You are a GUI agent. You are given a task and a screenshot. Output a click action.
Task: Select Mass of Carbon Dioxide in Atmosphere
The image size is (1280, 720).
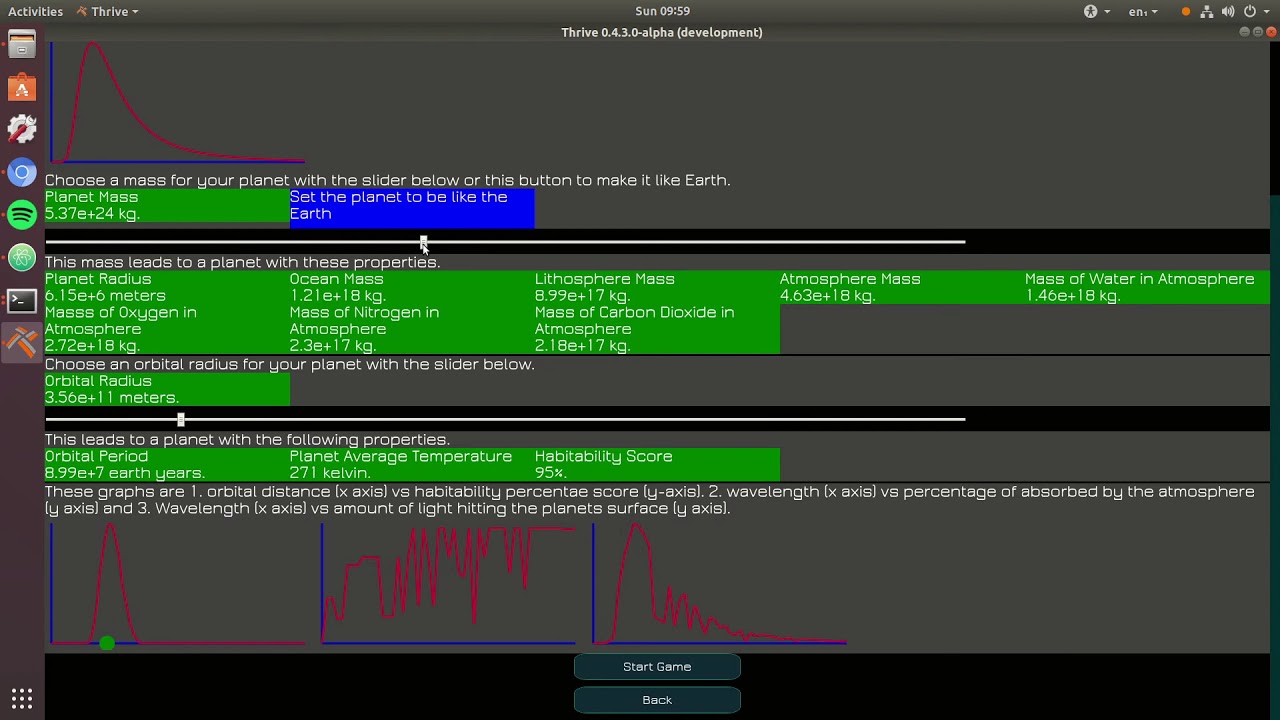coord(657,329)
